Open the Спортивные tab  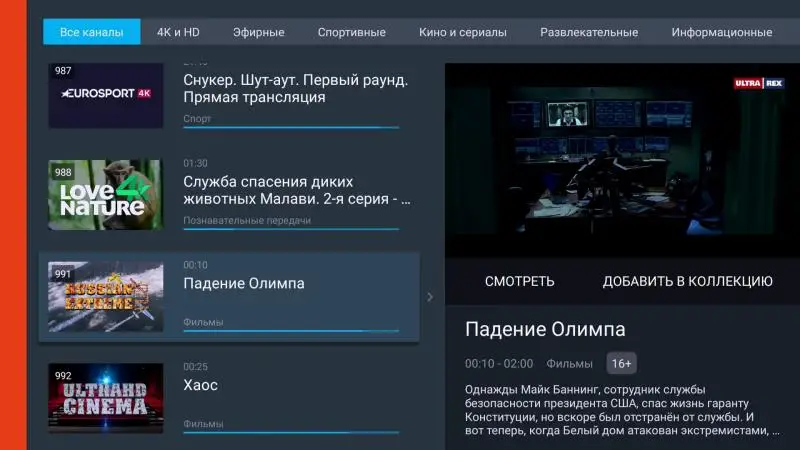352,32
